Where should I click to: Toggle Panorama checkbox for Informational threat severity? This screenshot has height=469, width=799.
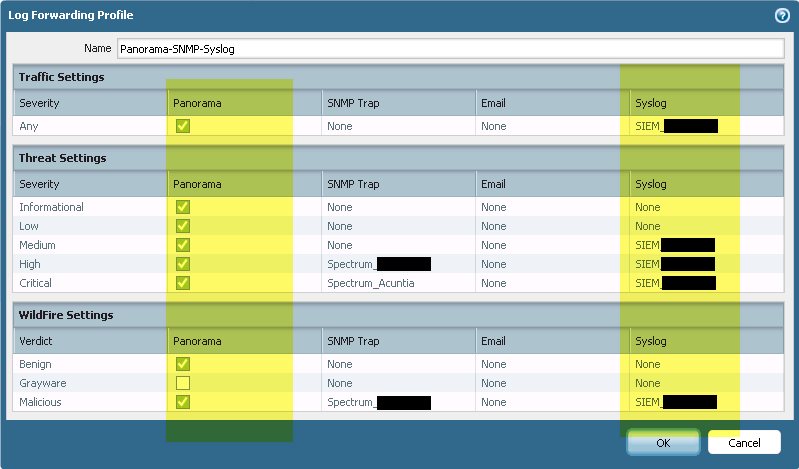coord(182,207)
